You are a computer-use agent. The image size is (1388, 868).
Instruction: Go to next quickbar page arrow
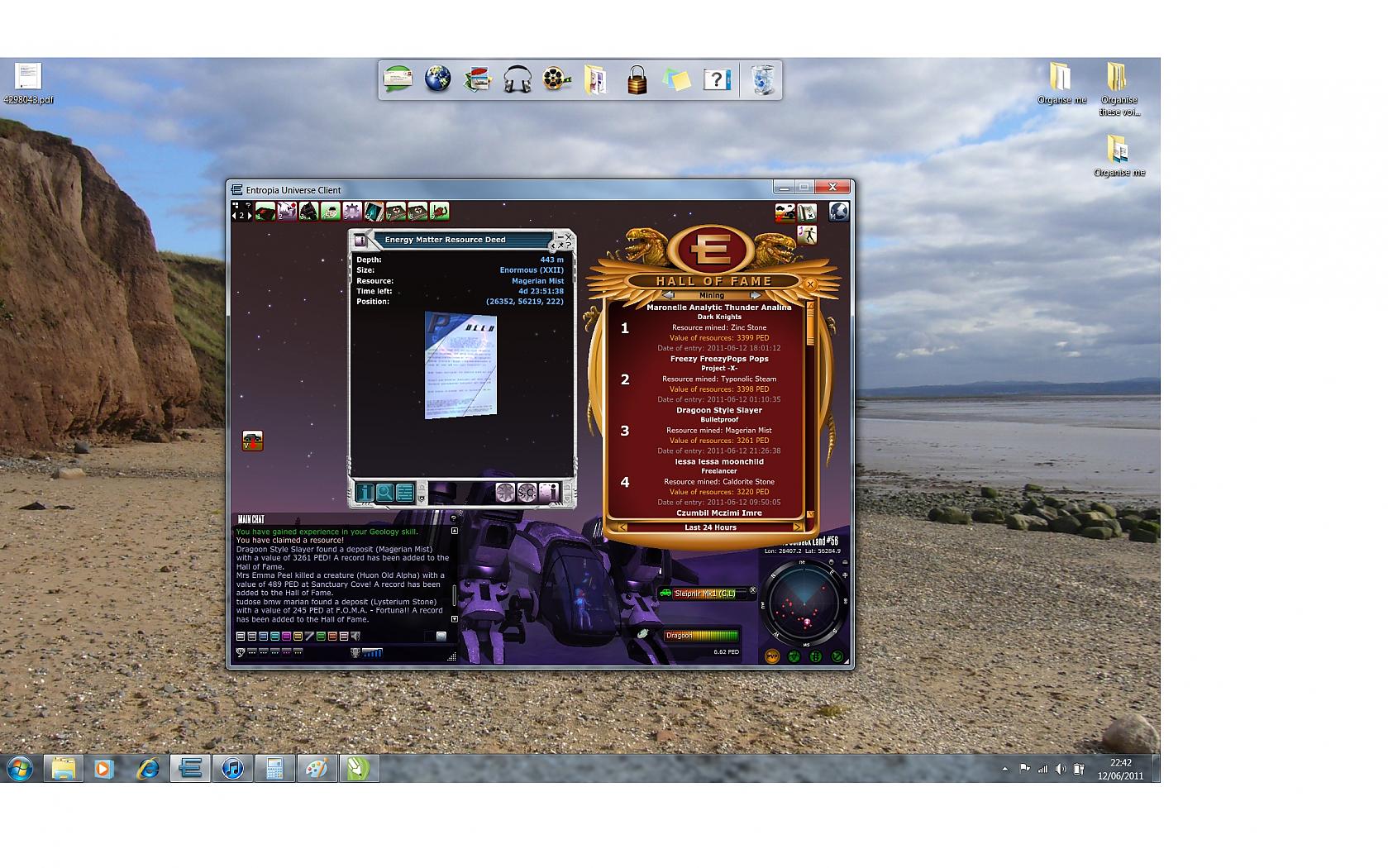point(250,216)
